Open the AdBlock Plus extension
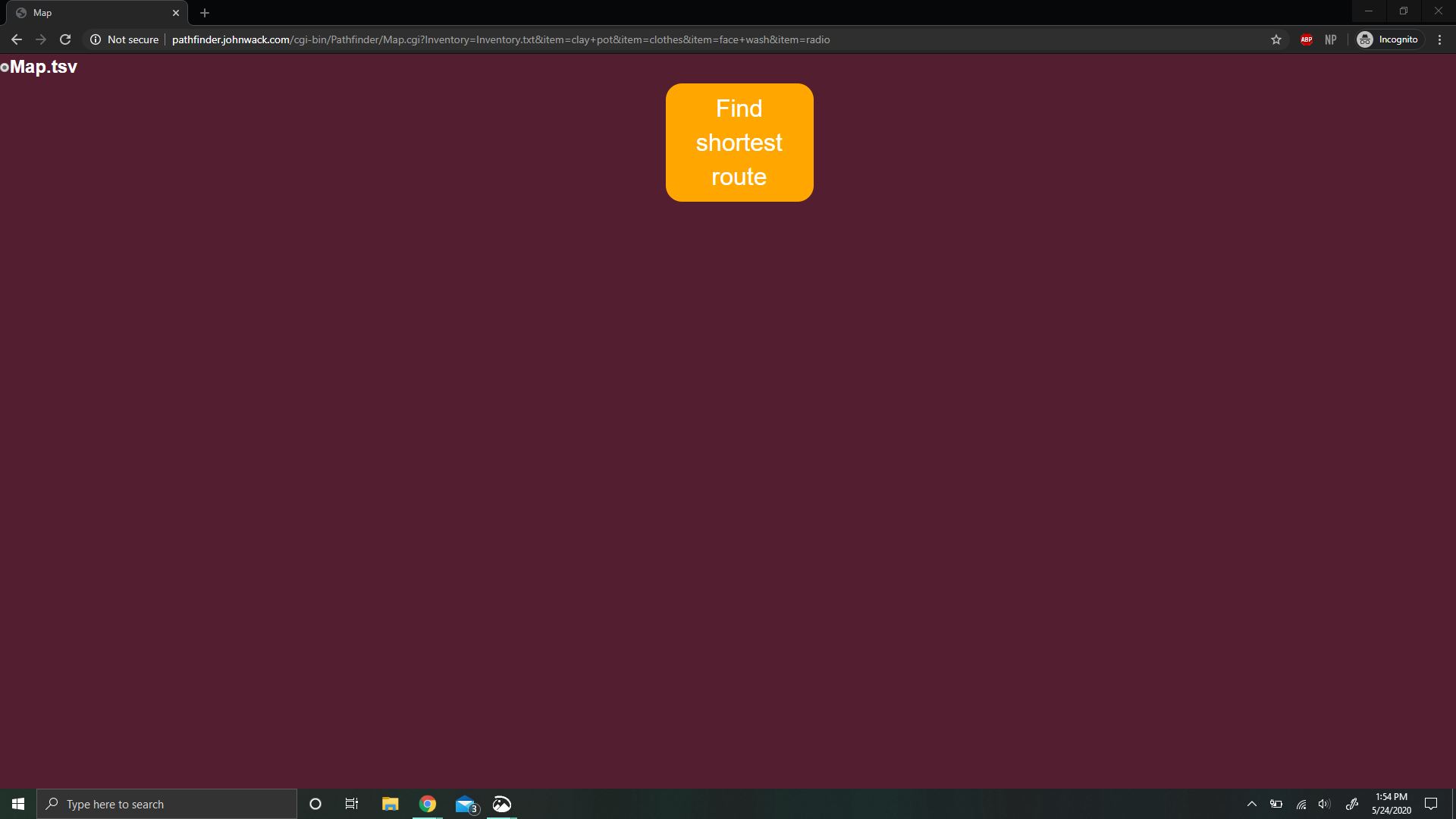This screenshot has width=1456, height=819. pos(1307,39)
